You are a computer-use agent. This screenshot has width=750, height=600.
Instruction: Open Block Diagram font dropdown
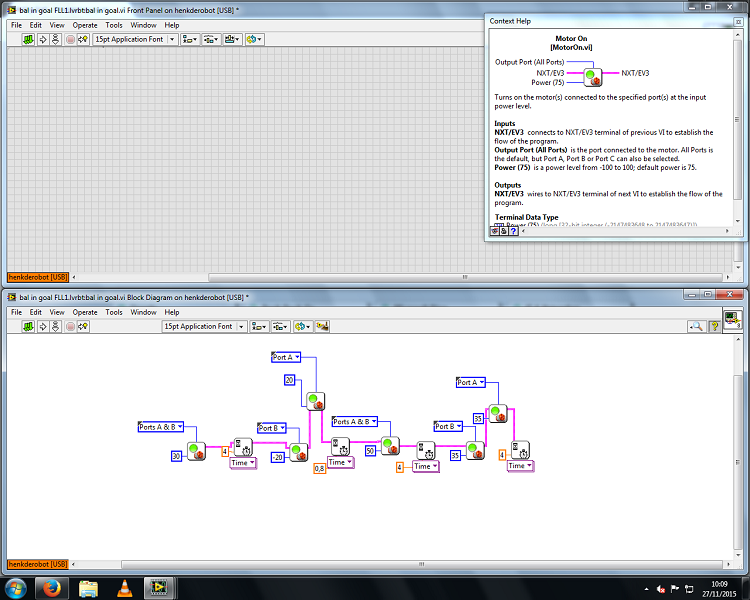point(205,326)
